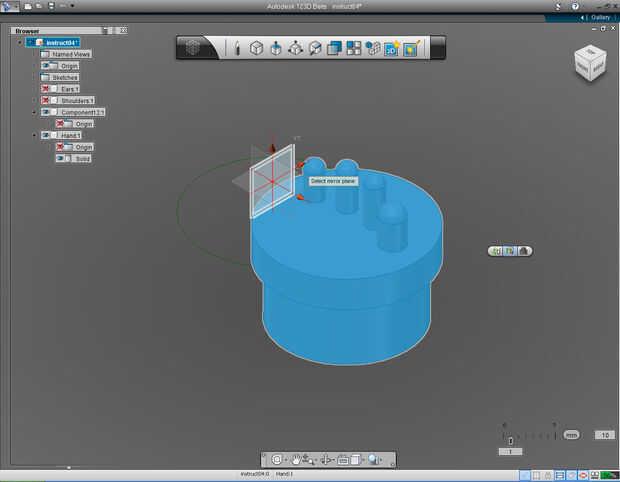The image size is (620, 482).
Task: Open the Pattern grid tool
Action: point(353,48)
